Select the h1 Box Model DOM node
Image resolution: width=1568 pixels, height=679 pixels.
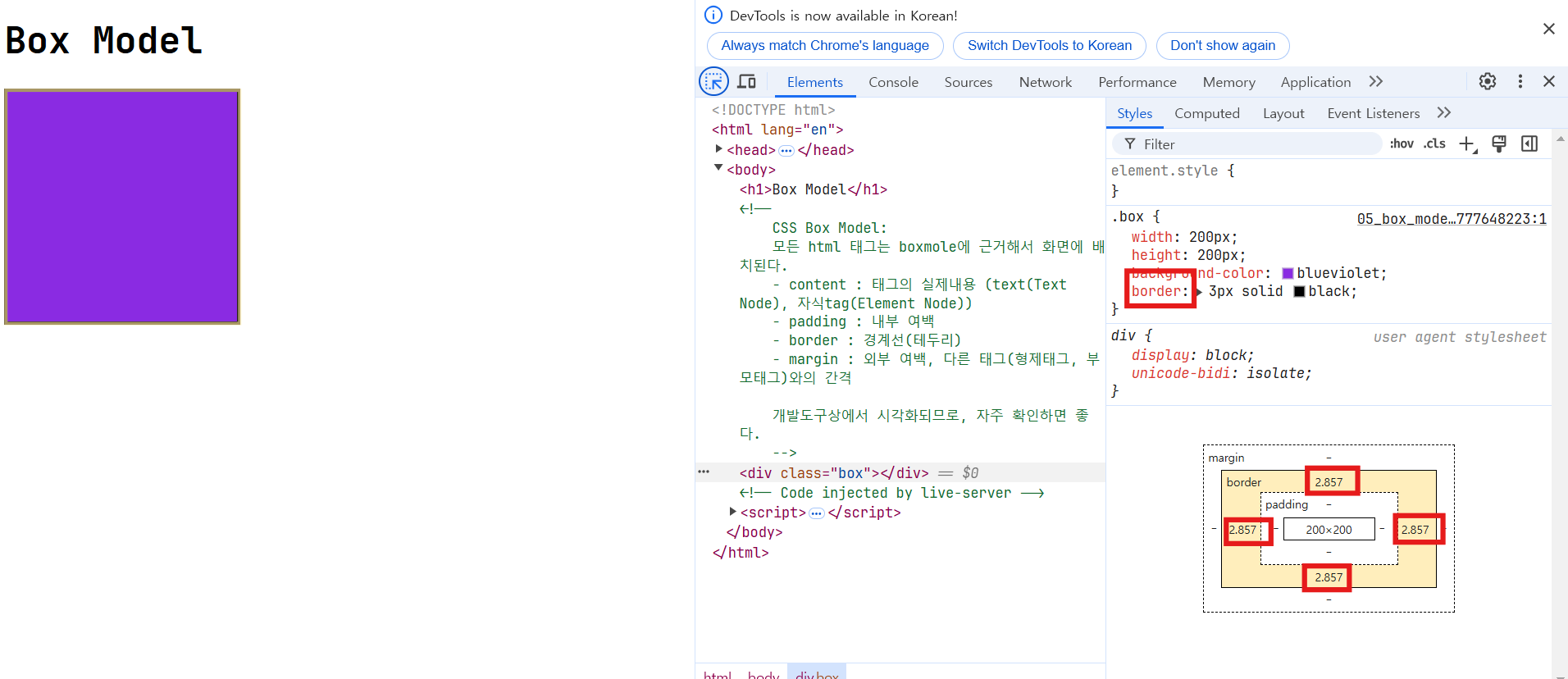pos(813,189)
